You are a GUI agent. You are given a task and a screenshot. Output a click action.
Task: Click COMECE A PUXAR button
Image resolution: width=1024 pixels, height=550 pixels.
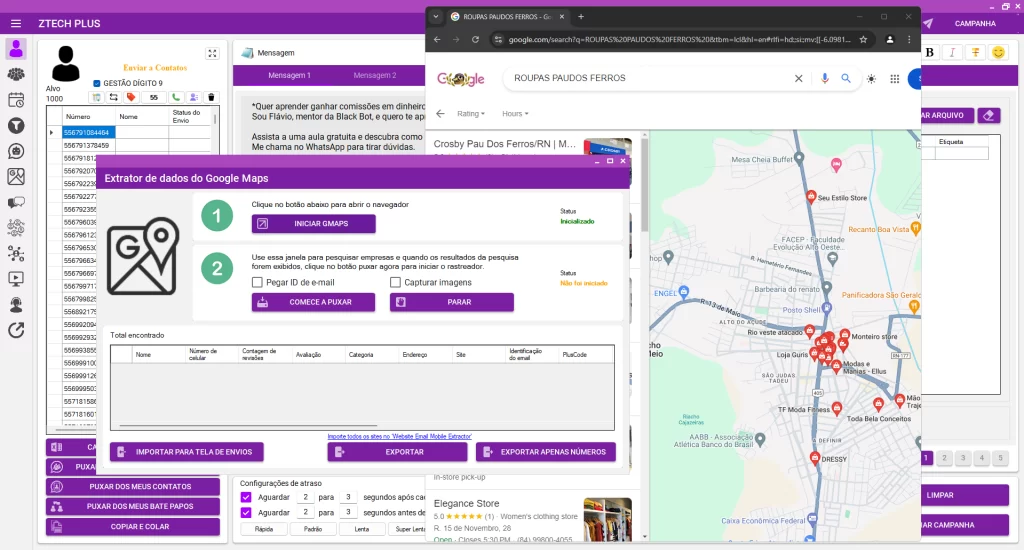tap(313, 302)
